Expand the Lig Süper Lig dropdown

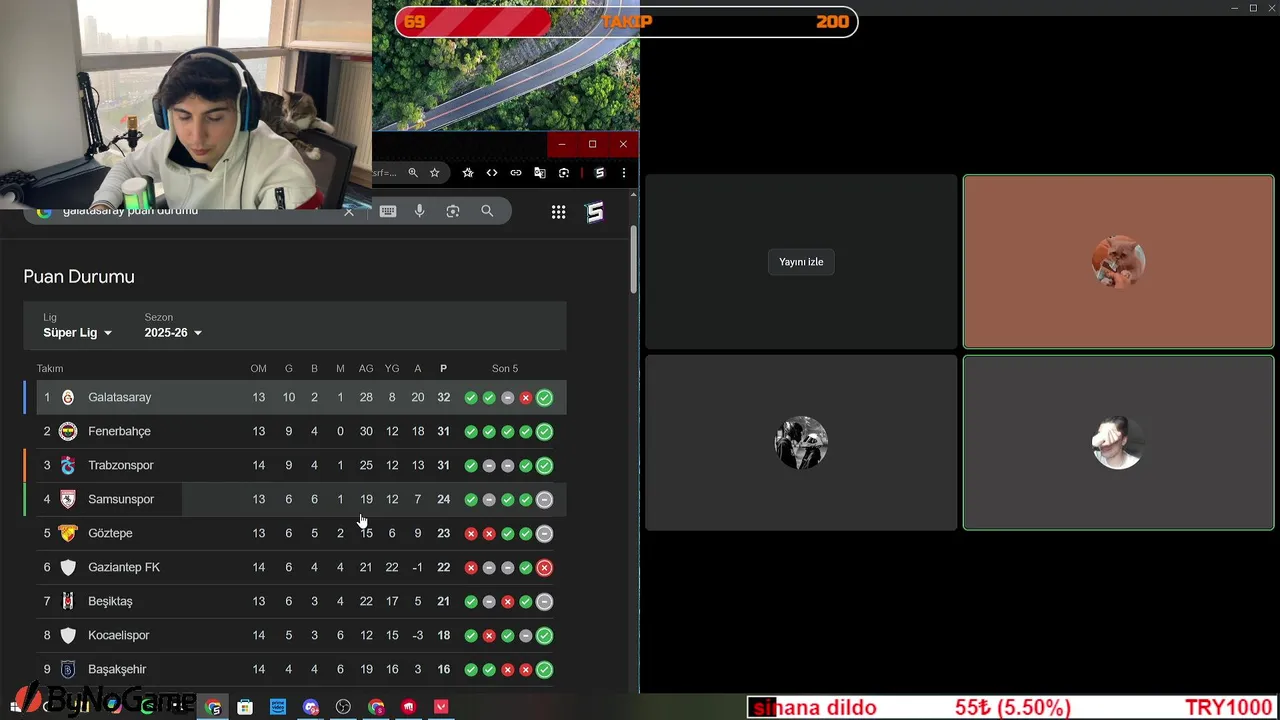click(78, 326)
